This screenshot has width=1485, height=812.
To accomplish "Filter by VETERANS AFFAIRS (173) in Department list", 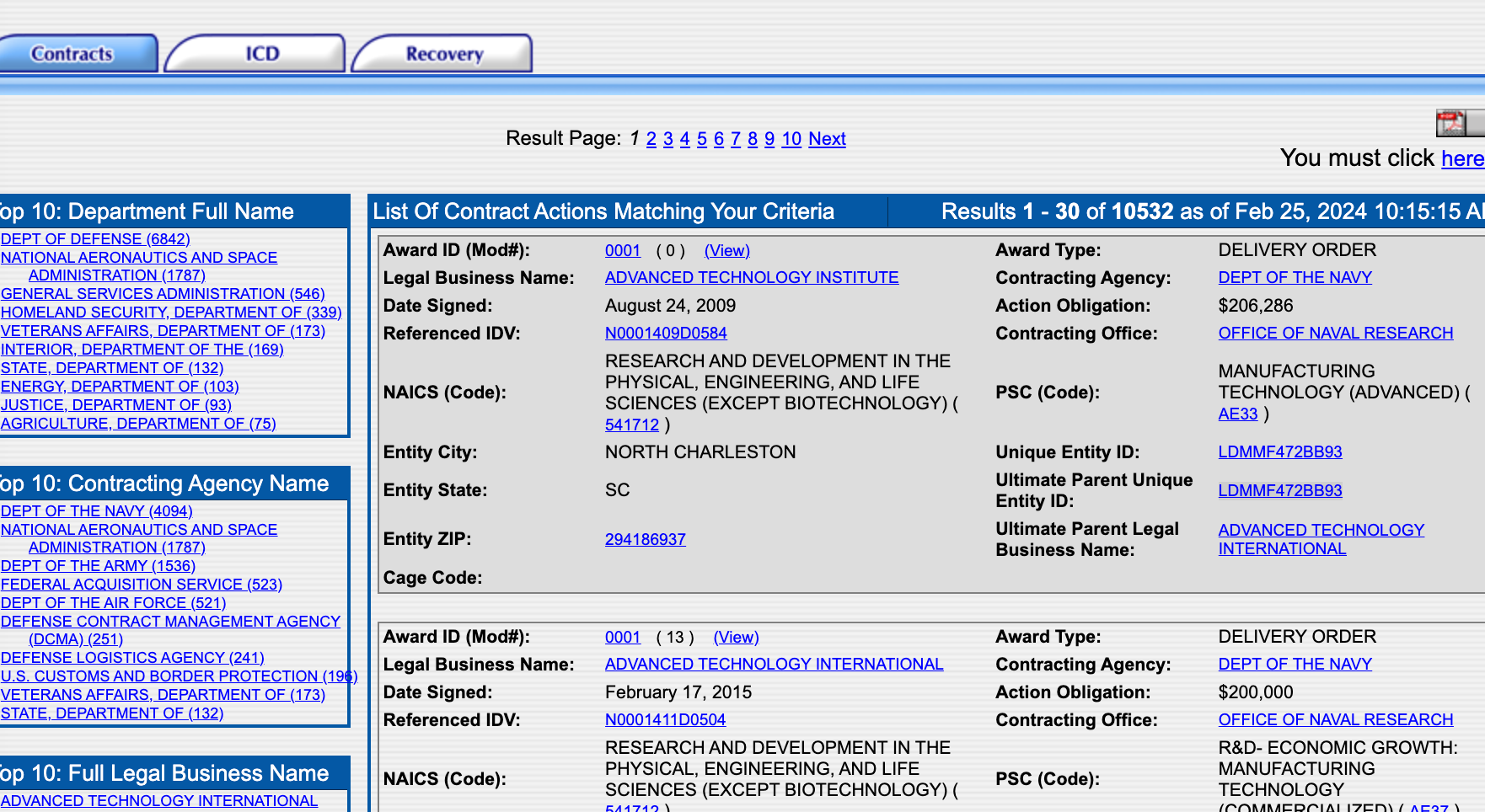I will [163, 331].
